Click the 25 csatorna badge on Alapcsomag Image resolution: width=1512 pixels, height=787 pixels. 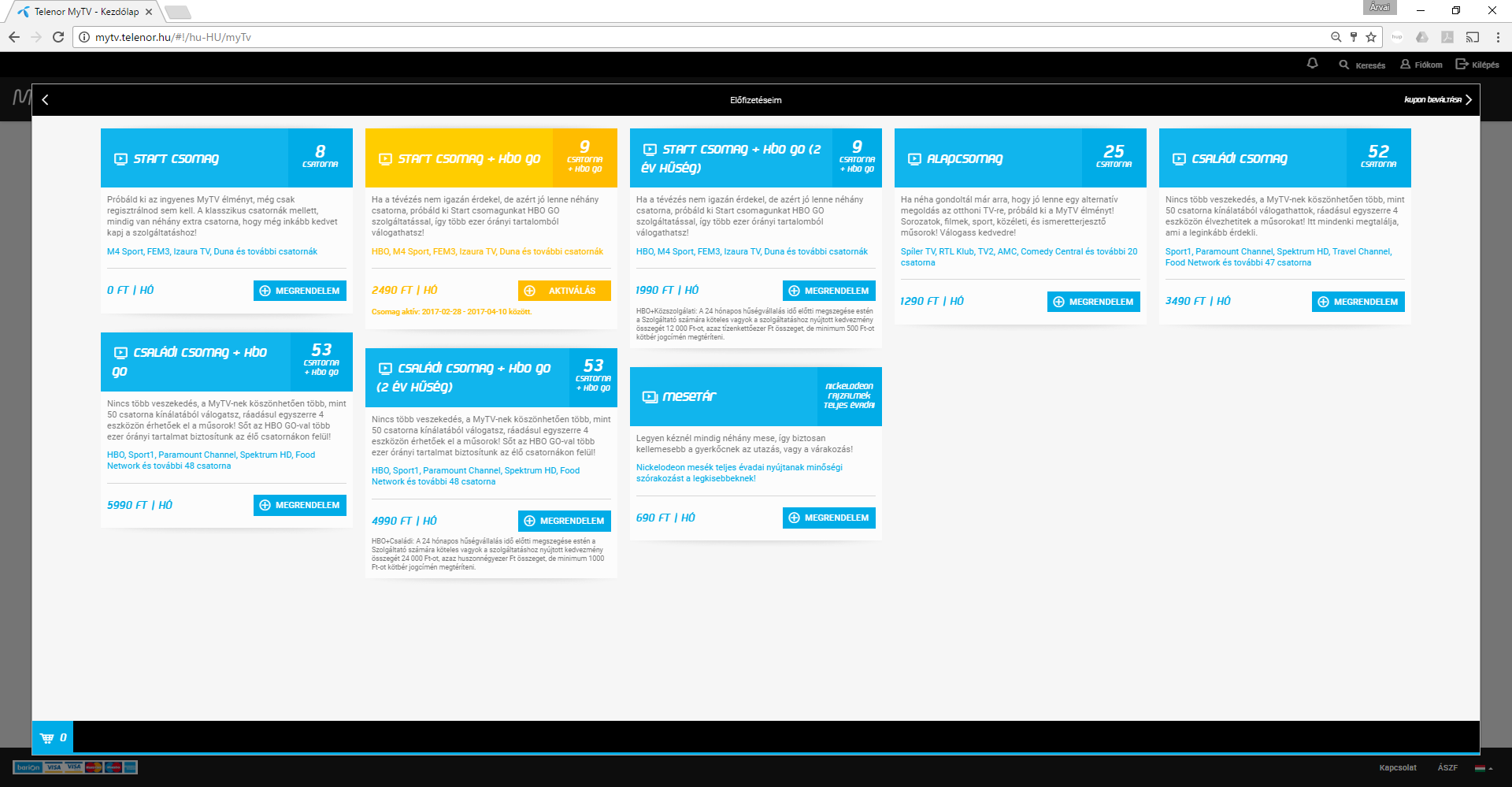[x=1114, y=158]
